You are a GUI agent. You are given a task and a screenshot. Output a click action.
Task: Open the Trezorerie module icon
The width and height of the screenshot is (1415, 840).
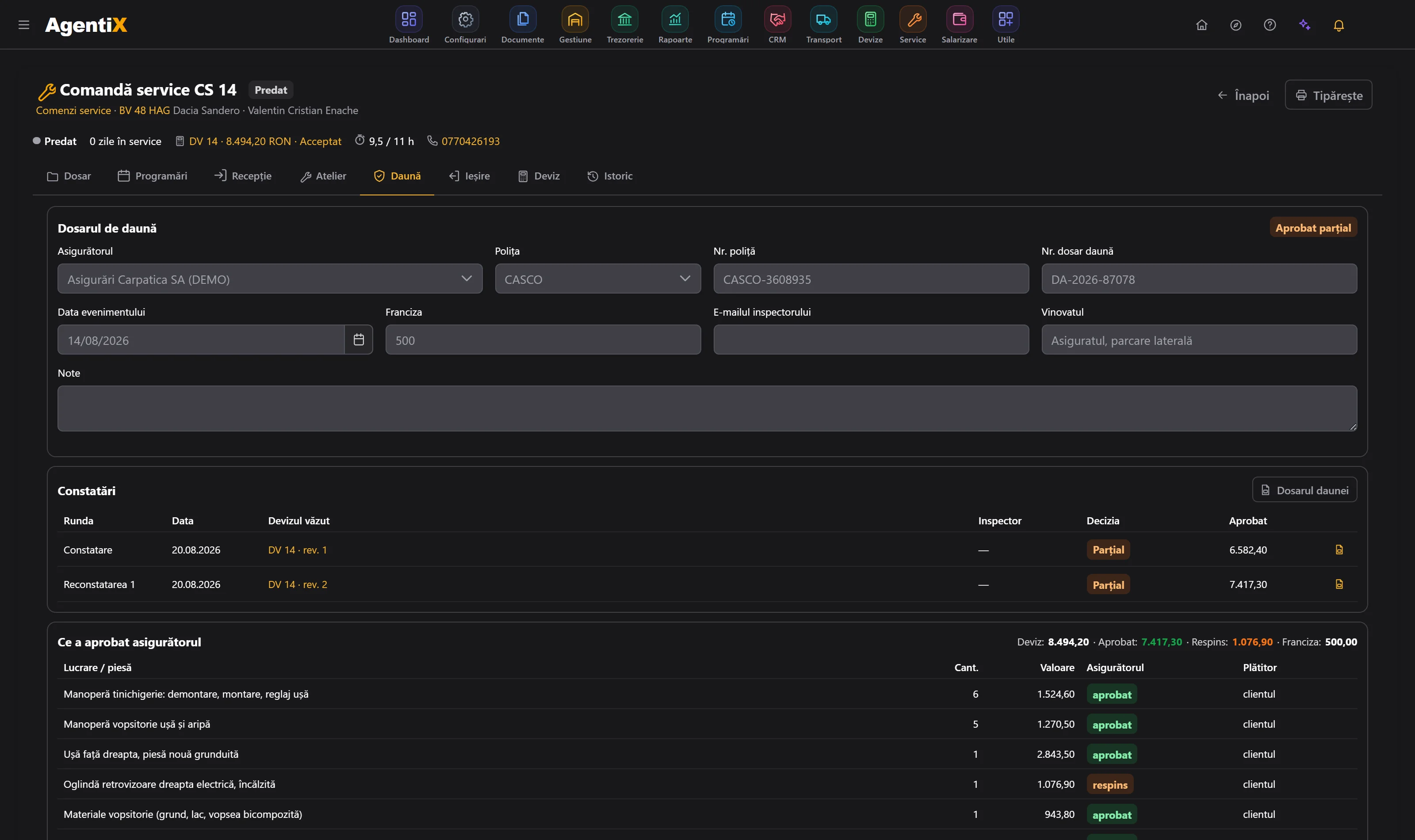coord(624,20)
